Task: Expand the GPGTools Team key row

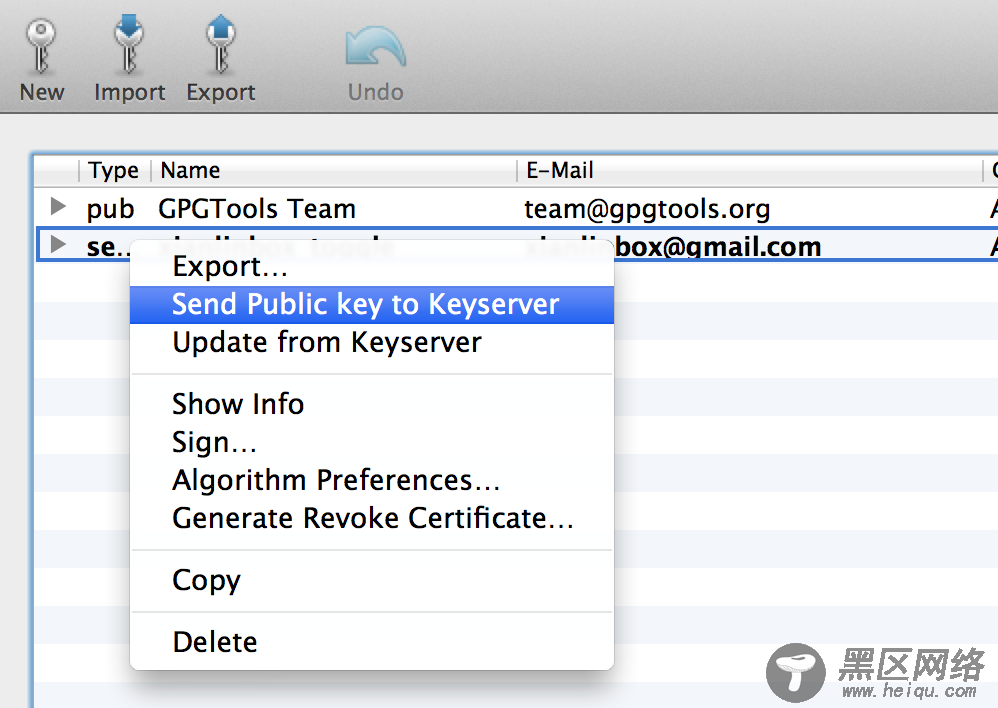Action: [x=58, y=206]
